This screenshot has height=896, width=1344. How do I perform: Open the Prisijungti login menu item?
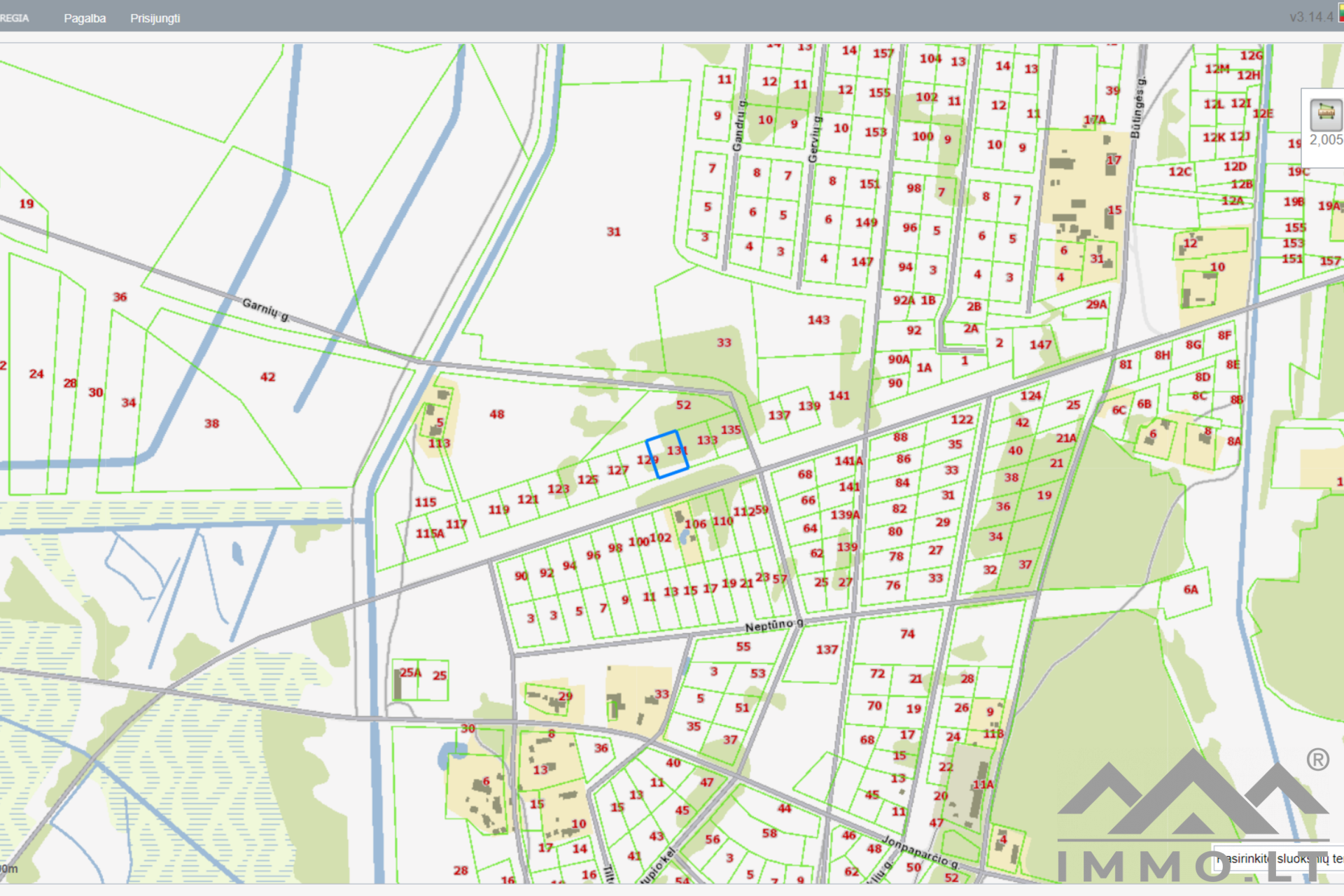point(155,18)
